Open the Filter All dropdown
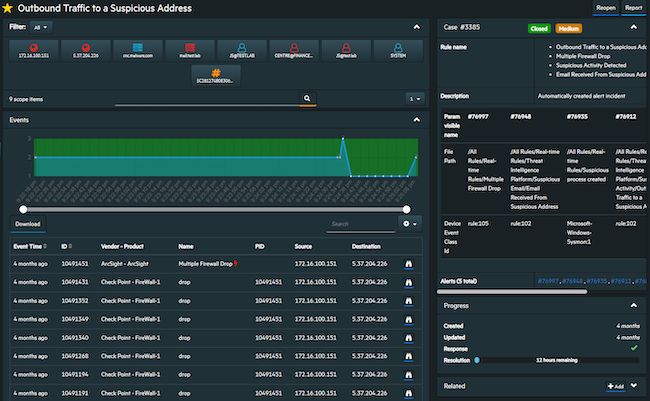 [x=42, y=27]
